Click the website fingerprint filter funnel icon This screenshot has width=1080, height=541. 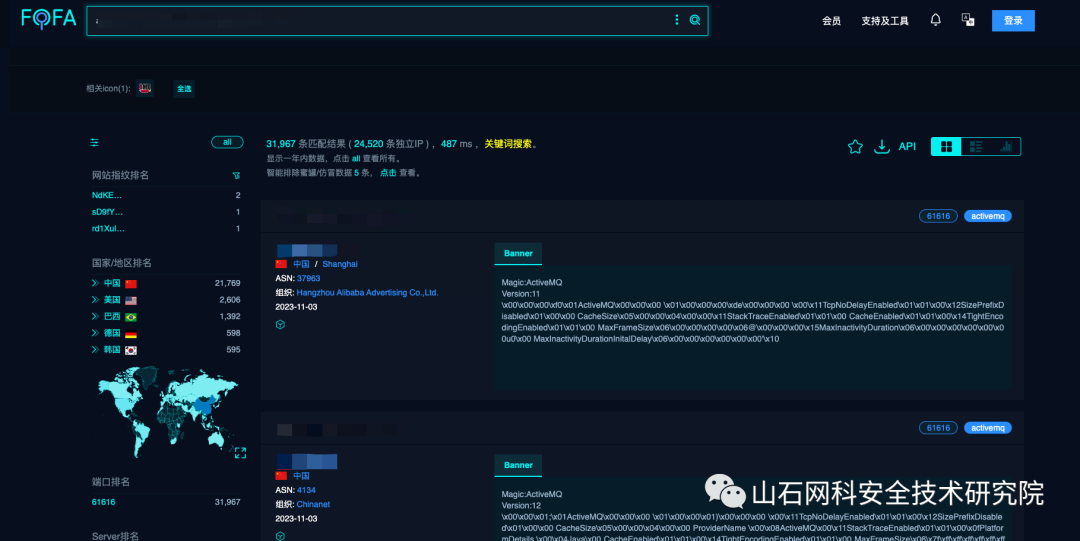pos(236,176)
